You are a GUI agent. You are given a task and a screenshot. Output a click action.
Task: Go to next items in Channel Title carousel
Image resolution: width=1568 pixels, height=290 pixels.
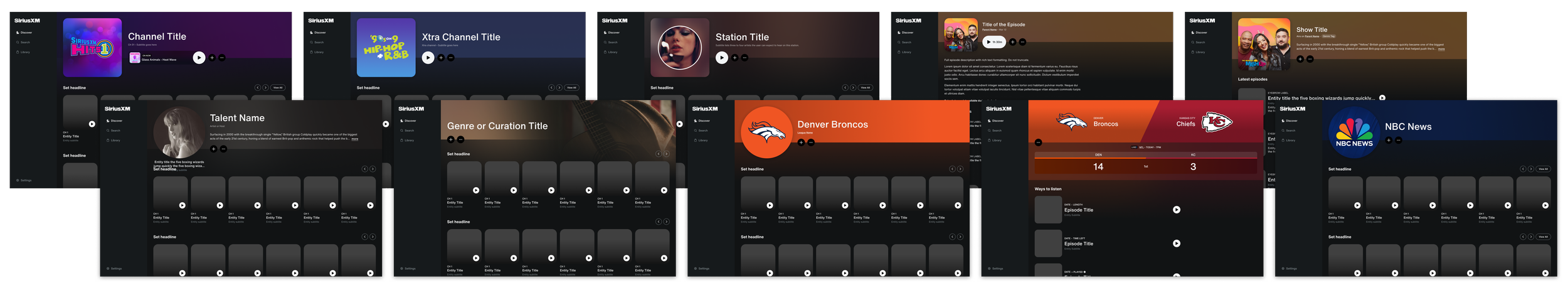[265, 88]
